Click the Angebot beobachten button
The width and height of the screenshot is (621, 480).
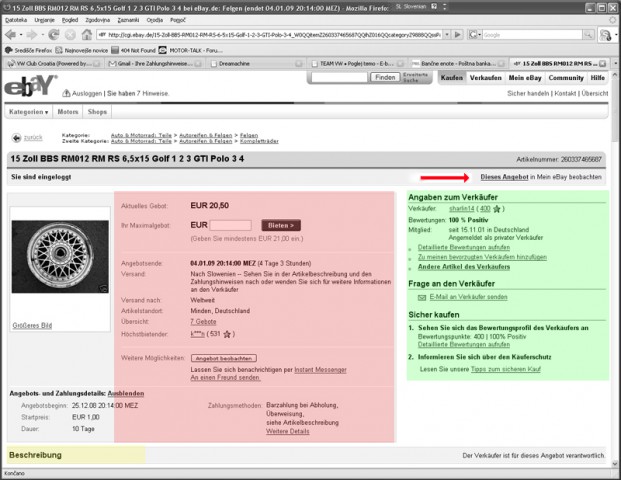point(224,358)
